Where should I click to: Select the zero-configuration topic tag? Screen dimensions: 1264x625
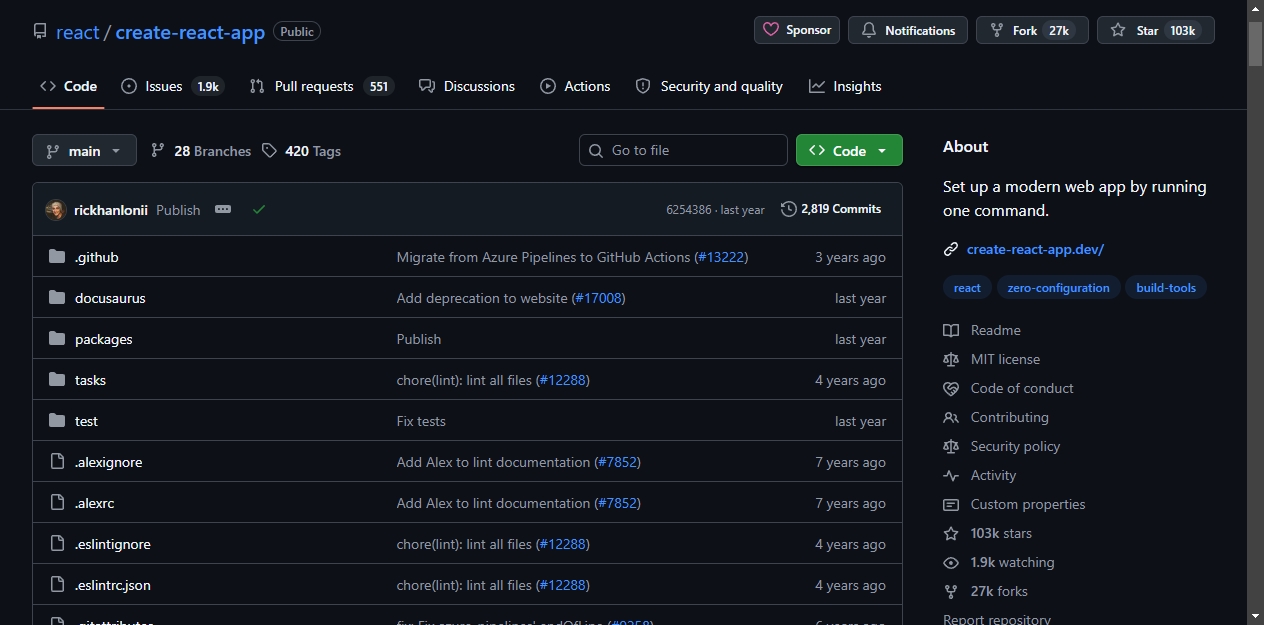[x=1058, y=288]
